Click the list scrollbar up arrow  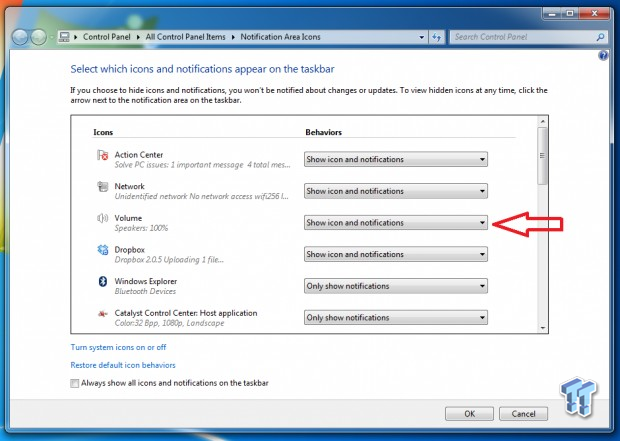(542, 121)
